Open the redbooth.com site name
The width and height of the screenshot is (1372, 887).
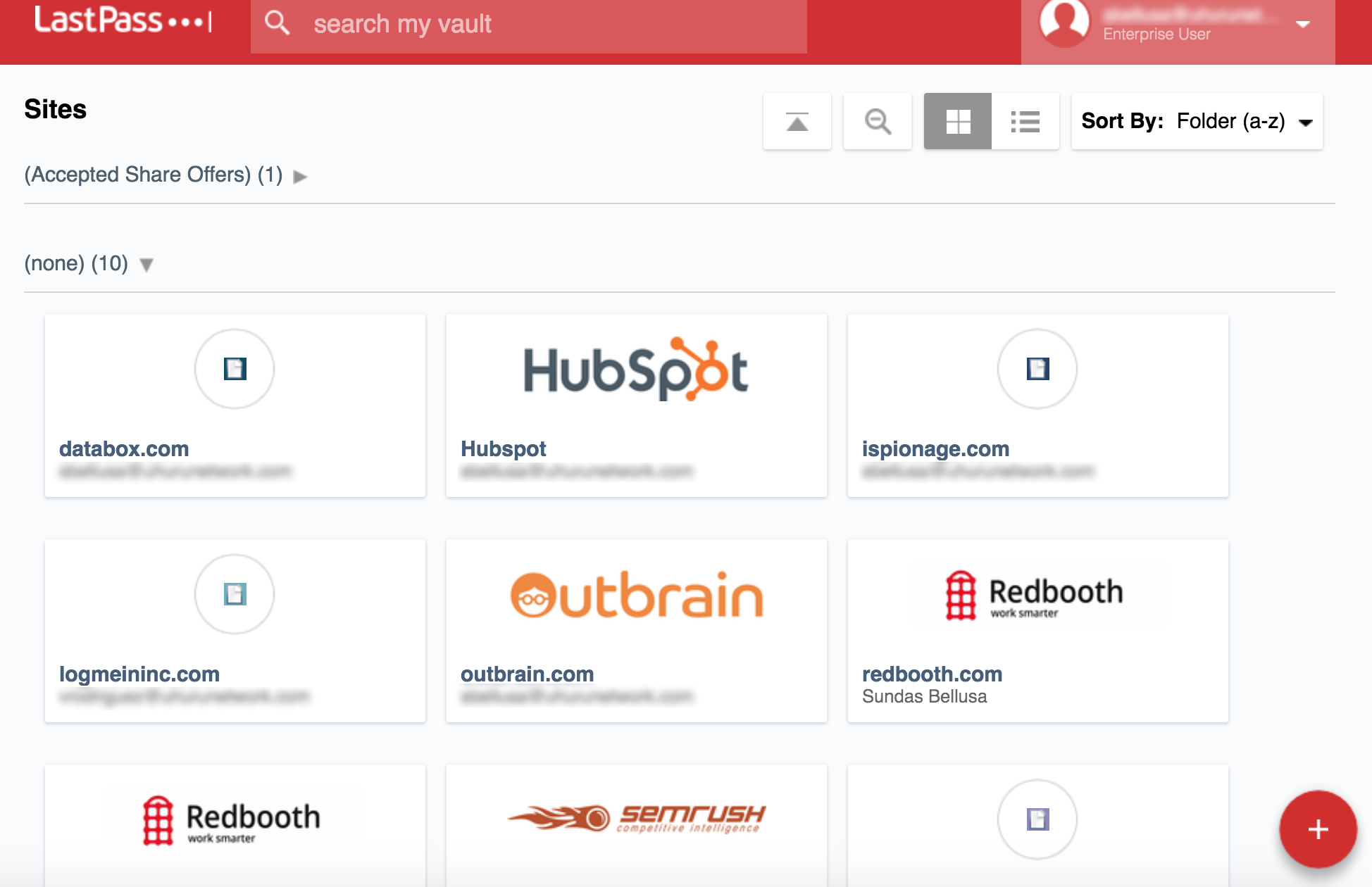tap(932, 674)
